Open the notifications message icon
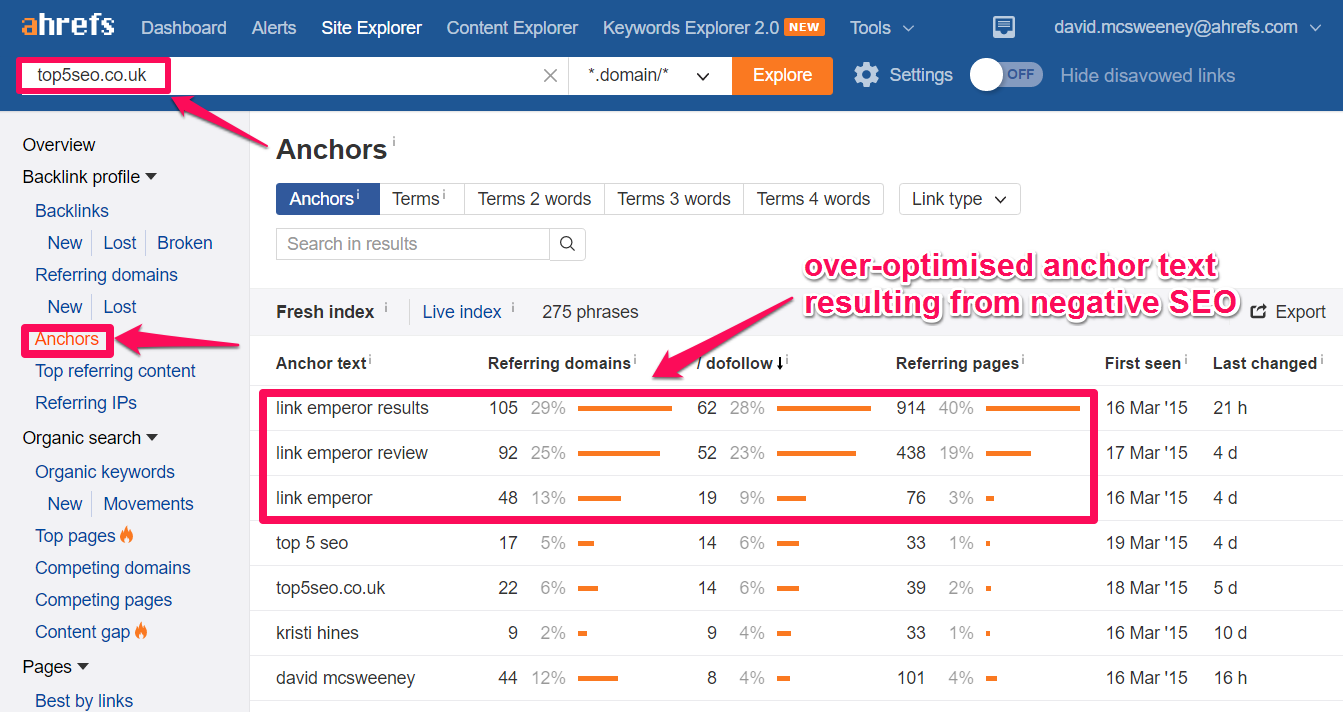Viewport: 1343px width, 712px height. 1004,27
